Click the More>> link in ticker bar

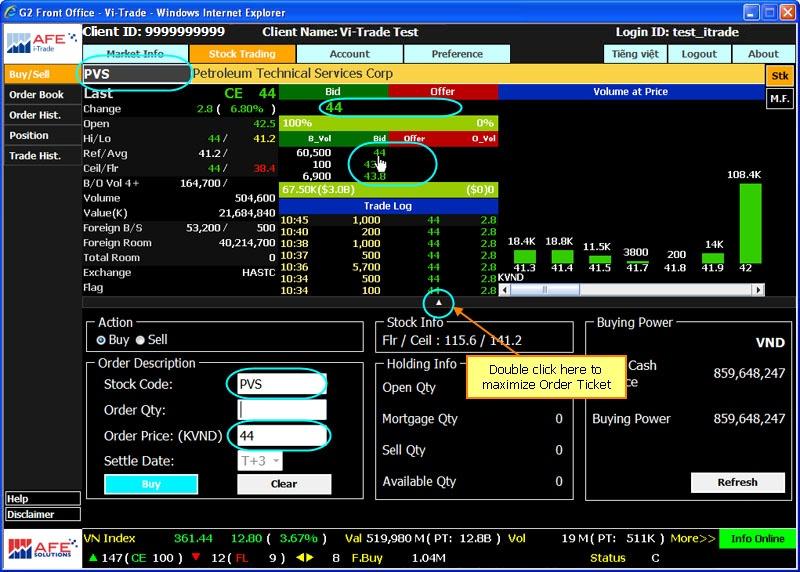pos(693,538)
